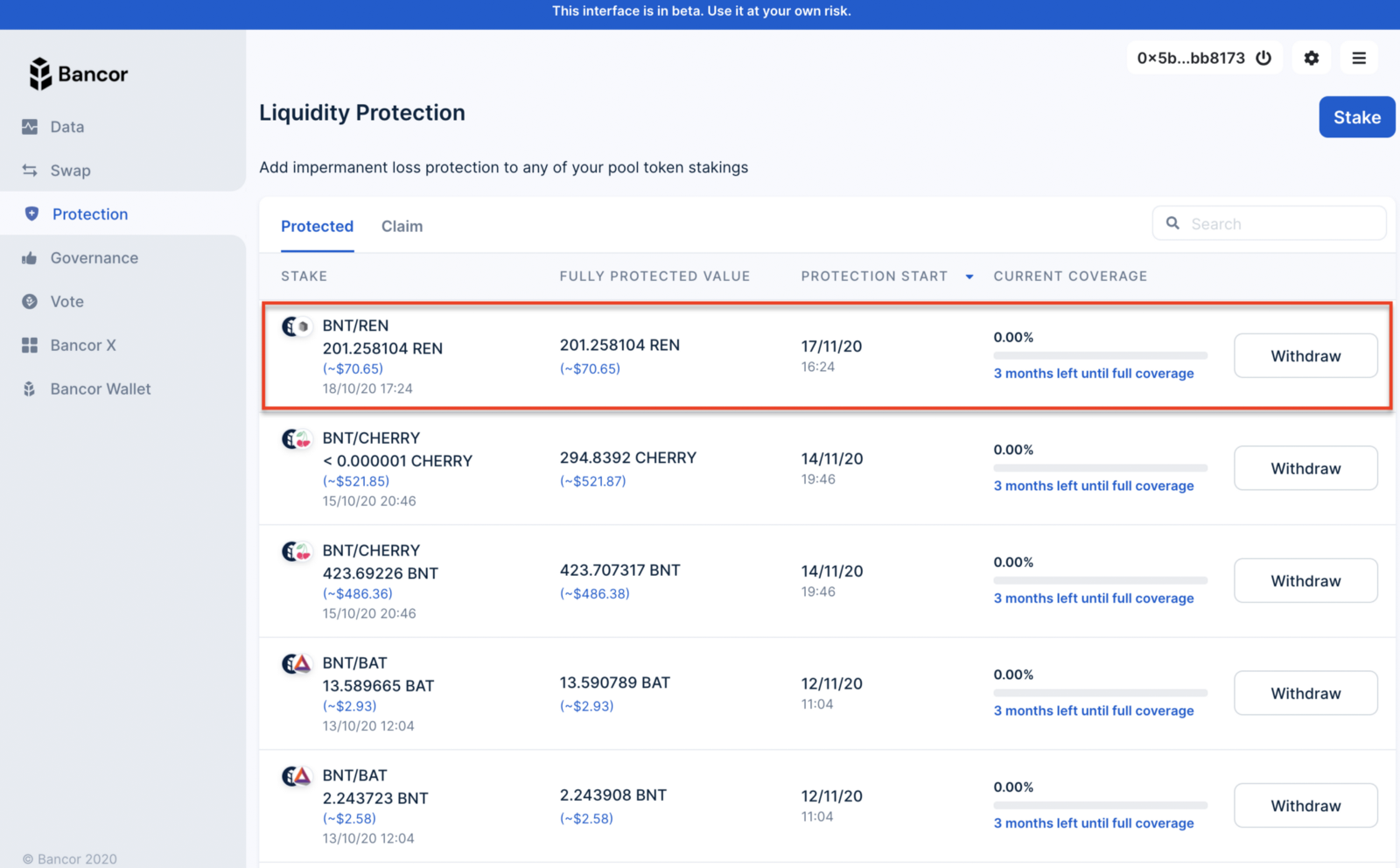Withdraw the BNT/REN 201.258104 REN stake
The width and height of the screenshot is (1400, 868).
(x=1305, y=356)
